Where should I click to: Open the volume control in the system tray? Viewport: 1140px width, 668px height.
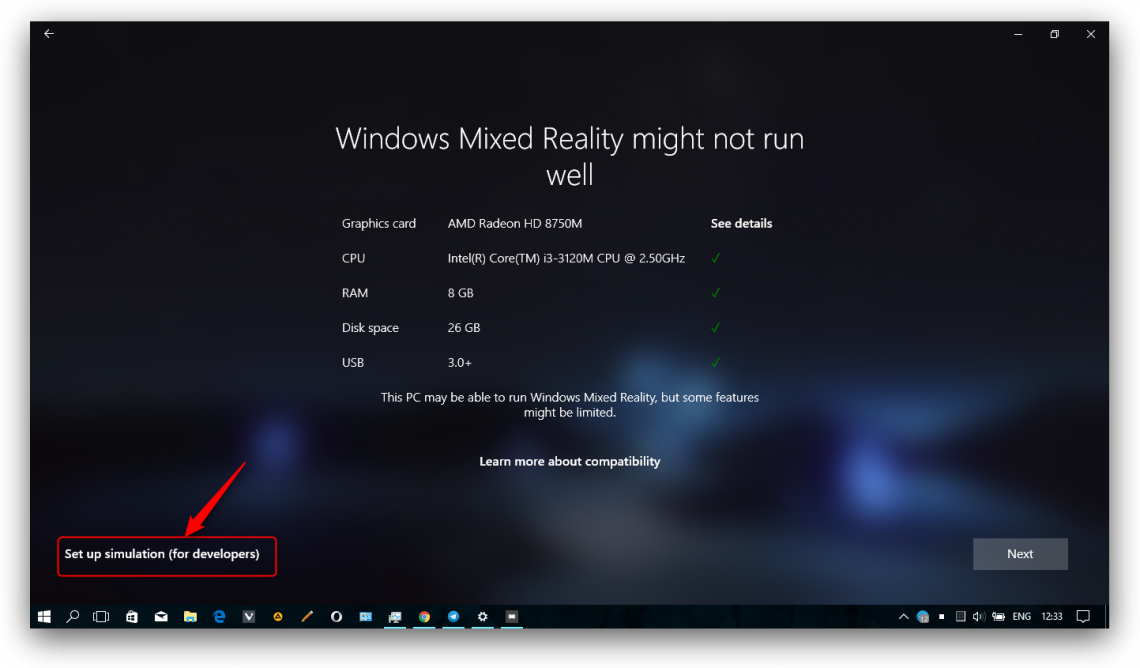[x=978, y=616]
